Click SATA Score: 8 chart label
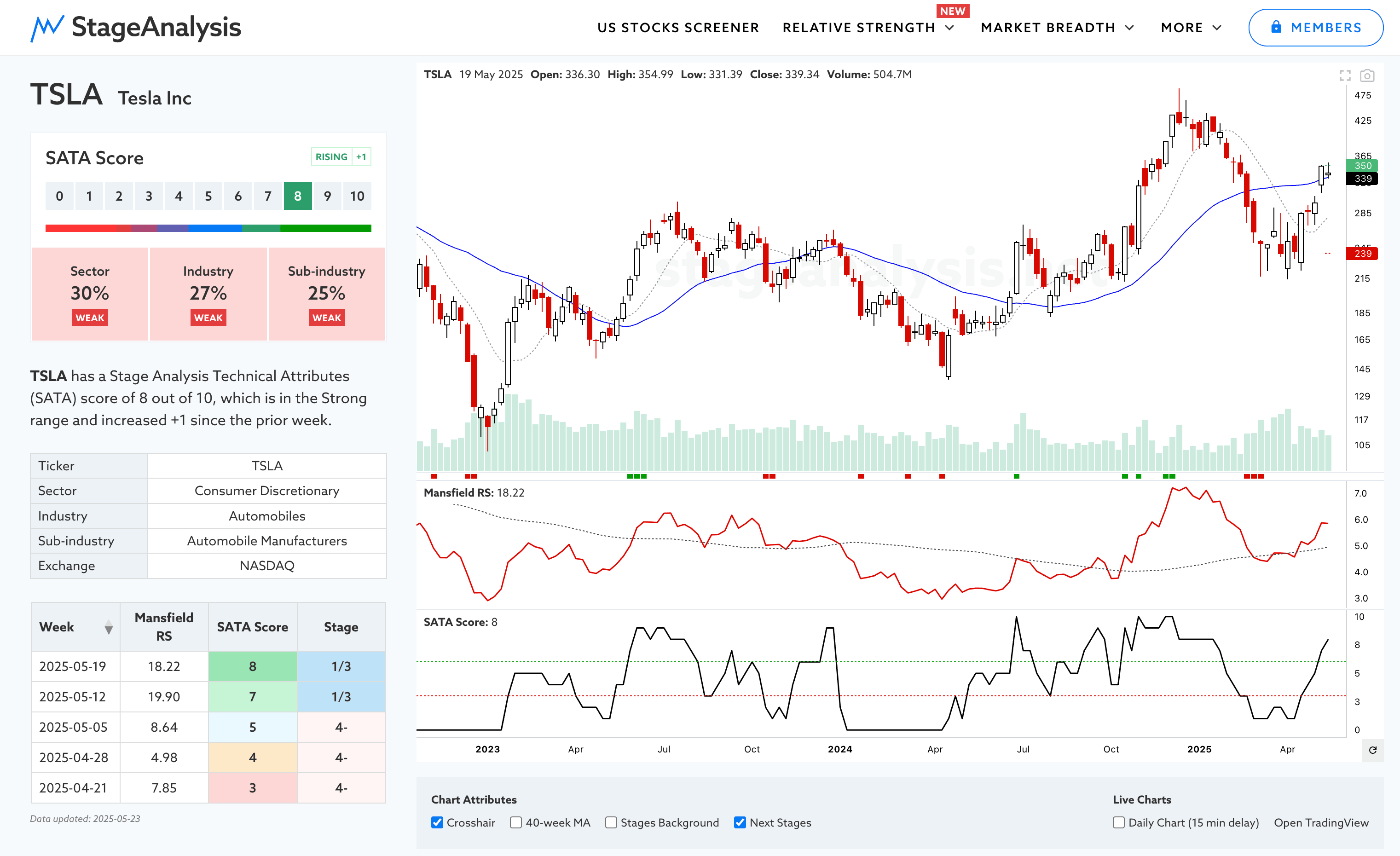 click(460, 622)
